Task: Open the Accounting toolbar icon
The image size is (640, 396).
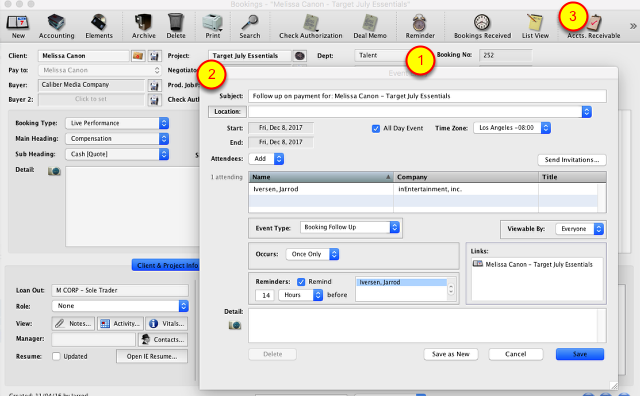Action: tap(56, 22)
